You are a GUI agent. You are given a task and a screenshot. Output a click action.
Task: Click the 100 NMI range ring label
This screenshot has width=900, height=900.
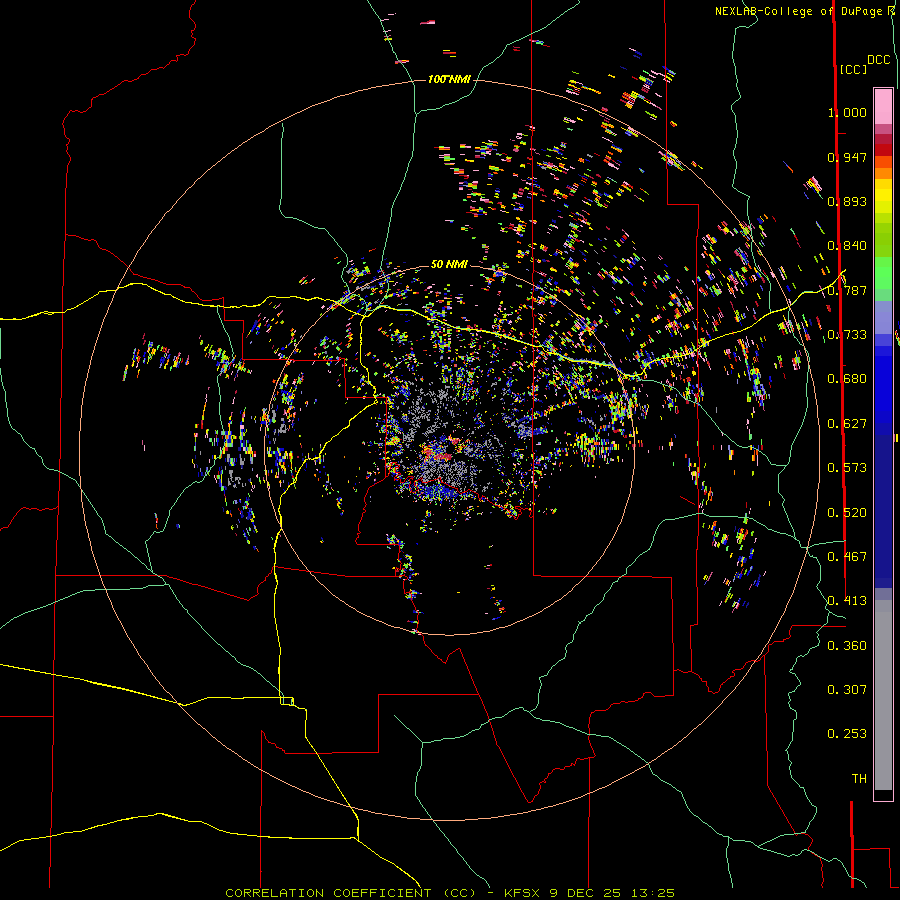pyautogui.click(x=449, y=79)
